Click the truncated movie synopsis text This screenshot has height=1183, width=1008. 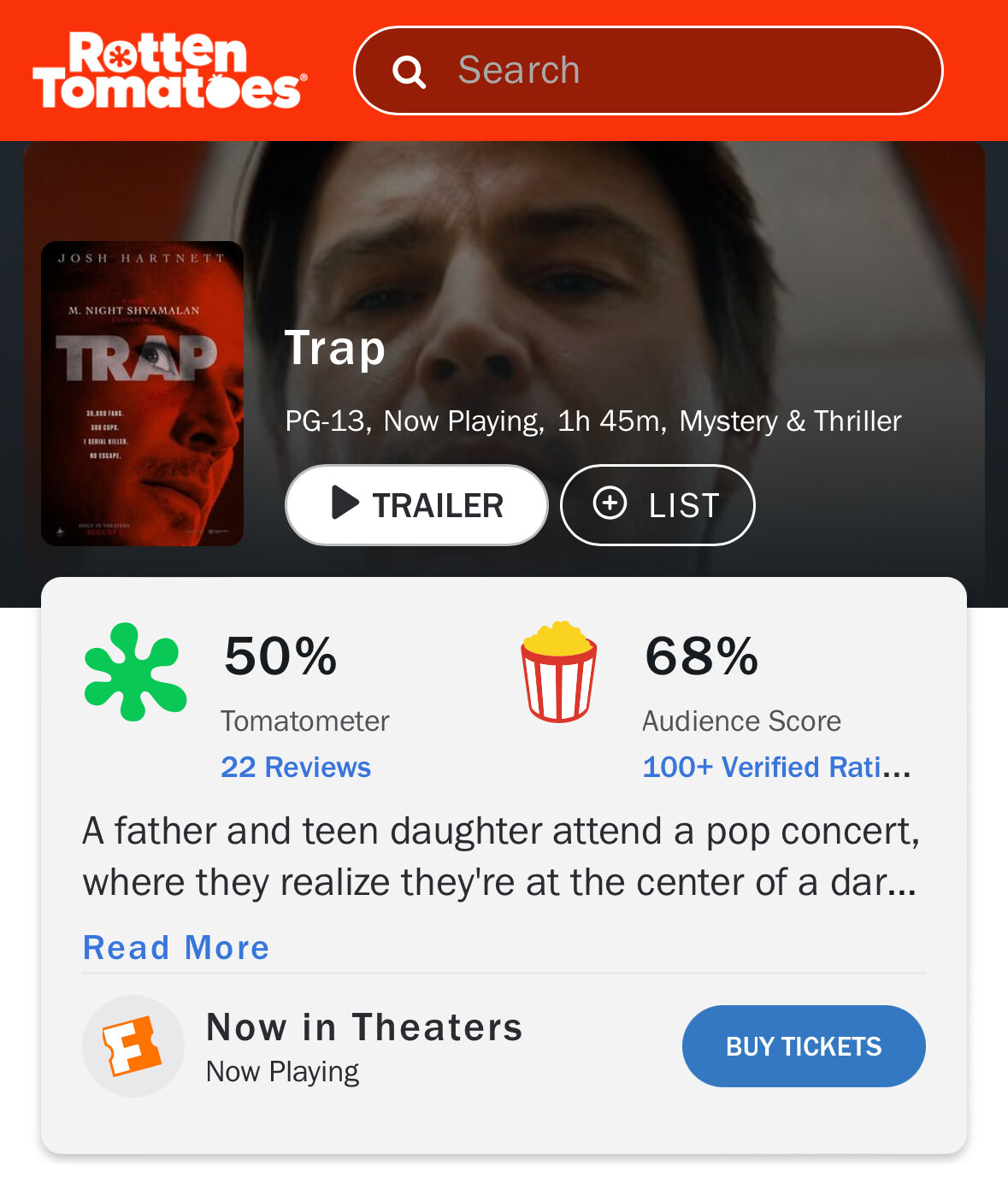point(500,856)
